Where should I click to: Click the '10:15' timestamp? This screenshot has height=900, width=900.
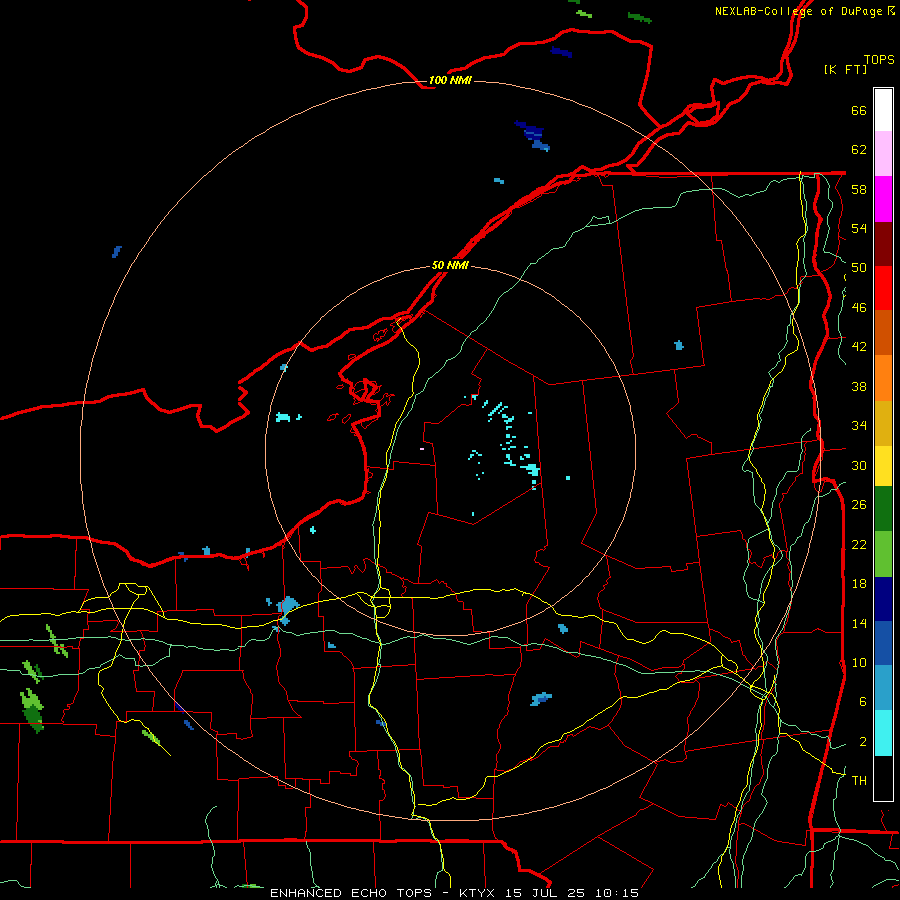click(x=618, y=893)
